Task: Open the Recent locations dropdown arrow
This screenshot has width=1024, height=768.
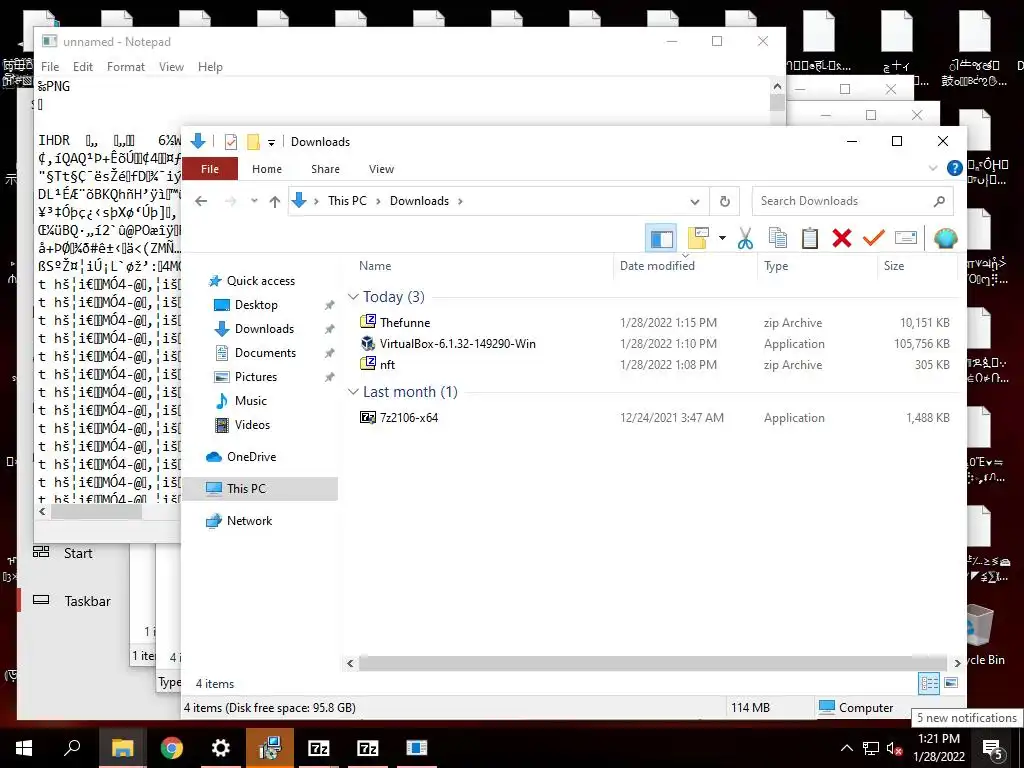Action: point(254,201)
